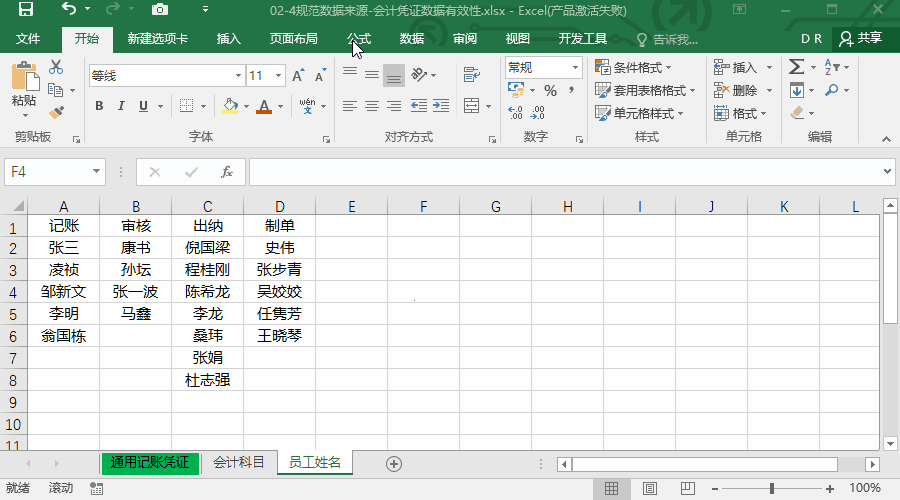Switch to Page Layout view in status bar
The height and width of the screenshot is (500, 900).
pos(650,489)
